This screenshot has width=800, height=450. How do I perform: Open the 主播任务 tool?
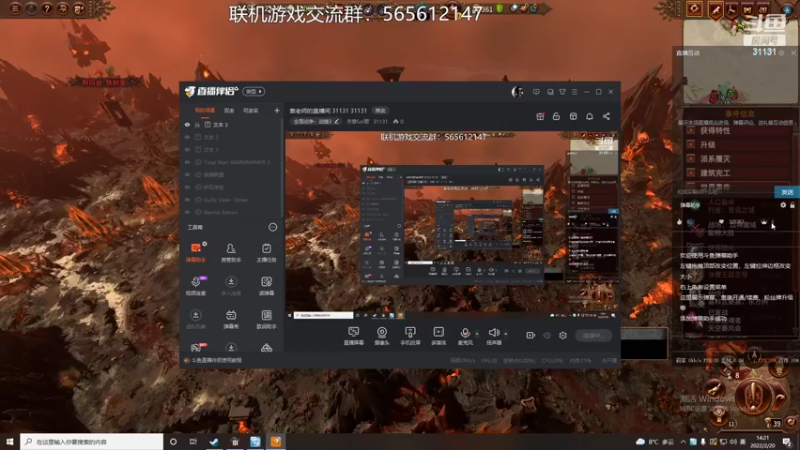pyautogui.click(x=266, y=252)
